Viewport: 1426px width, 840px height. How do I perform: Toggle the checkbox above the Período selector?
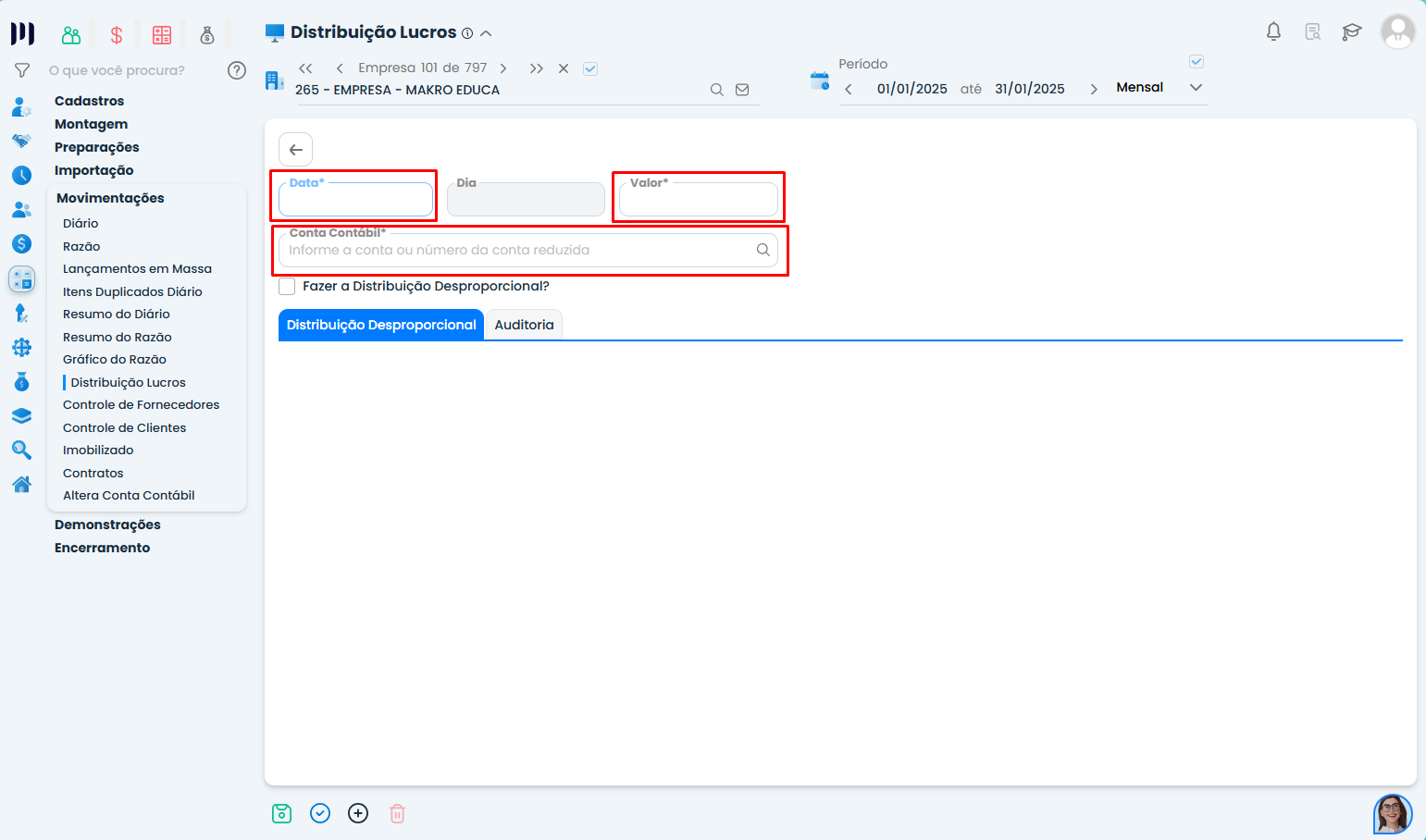pos(1196,62)
